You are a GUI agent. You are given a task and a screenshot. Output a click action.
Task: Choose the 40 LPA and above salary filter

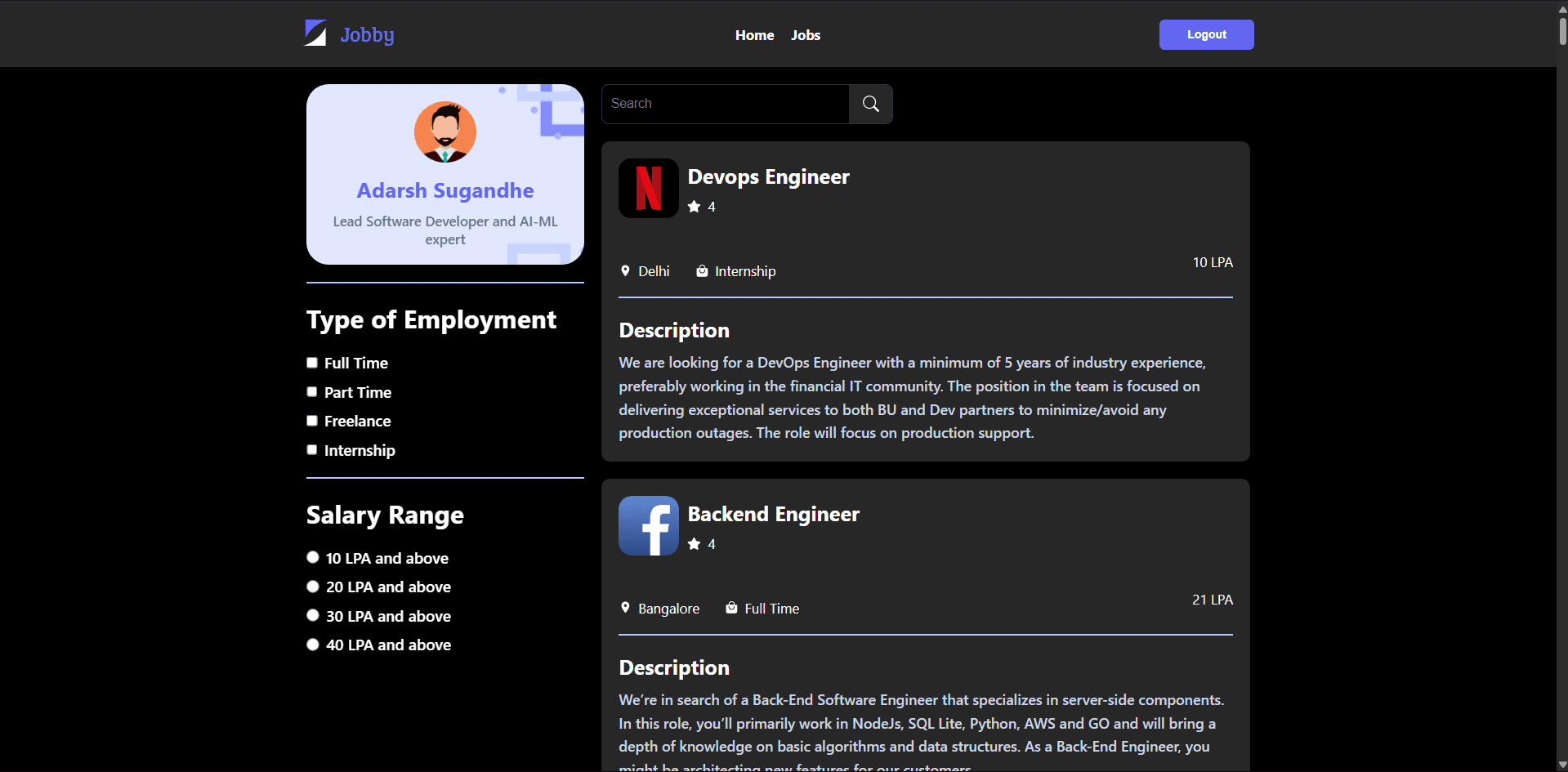(312, 644)
